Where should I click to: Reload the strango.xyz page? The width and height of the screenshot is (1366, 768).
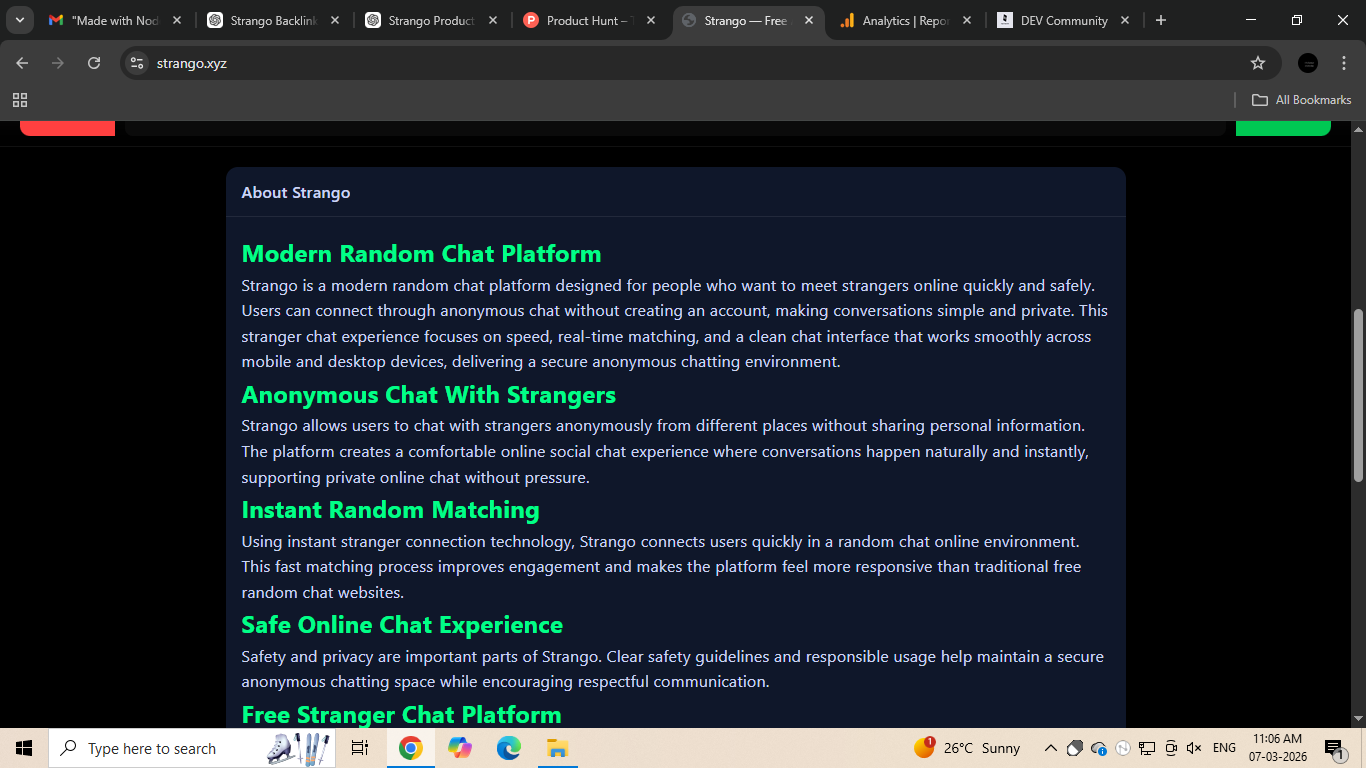click(x=93, y=62)
